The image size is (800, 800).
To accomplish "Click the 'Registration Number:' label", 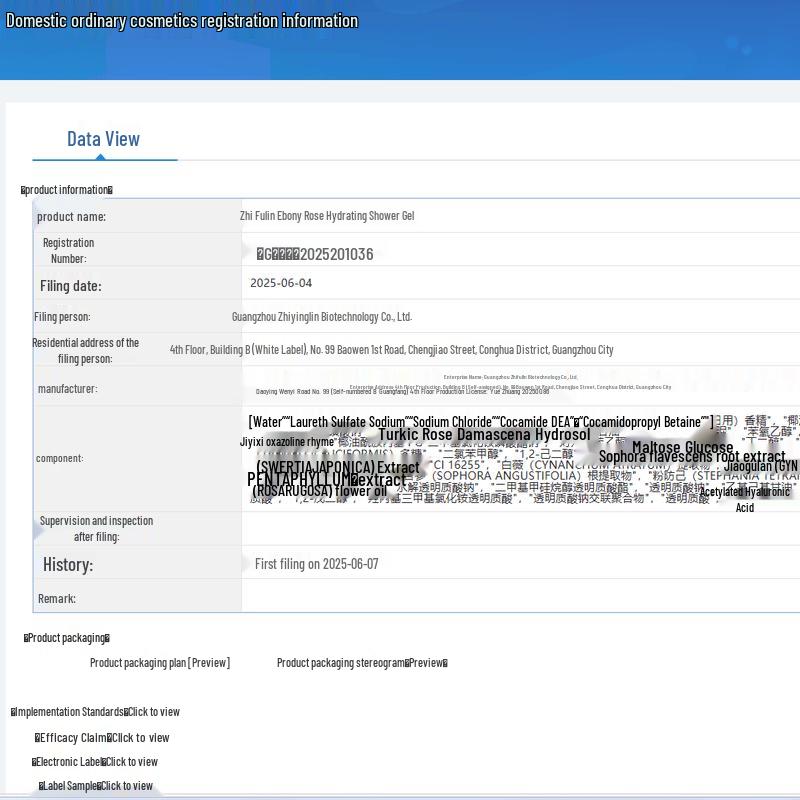I will pos(68,251).
